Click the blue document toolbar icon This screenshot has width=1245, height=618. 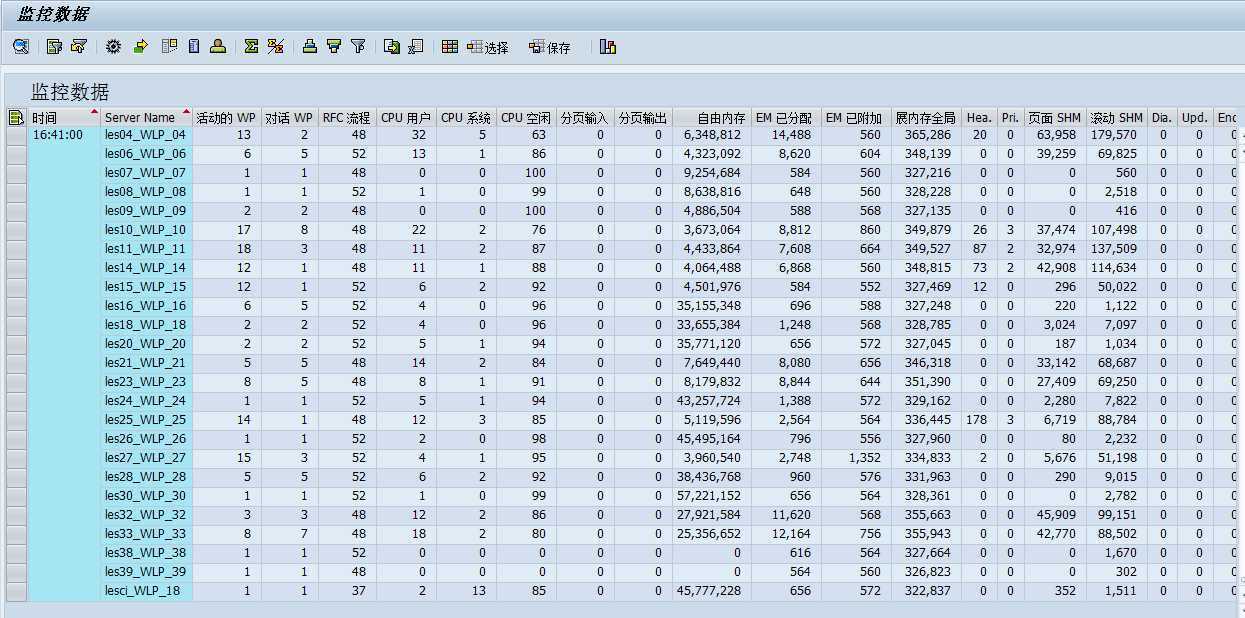point(194,46)
